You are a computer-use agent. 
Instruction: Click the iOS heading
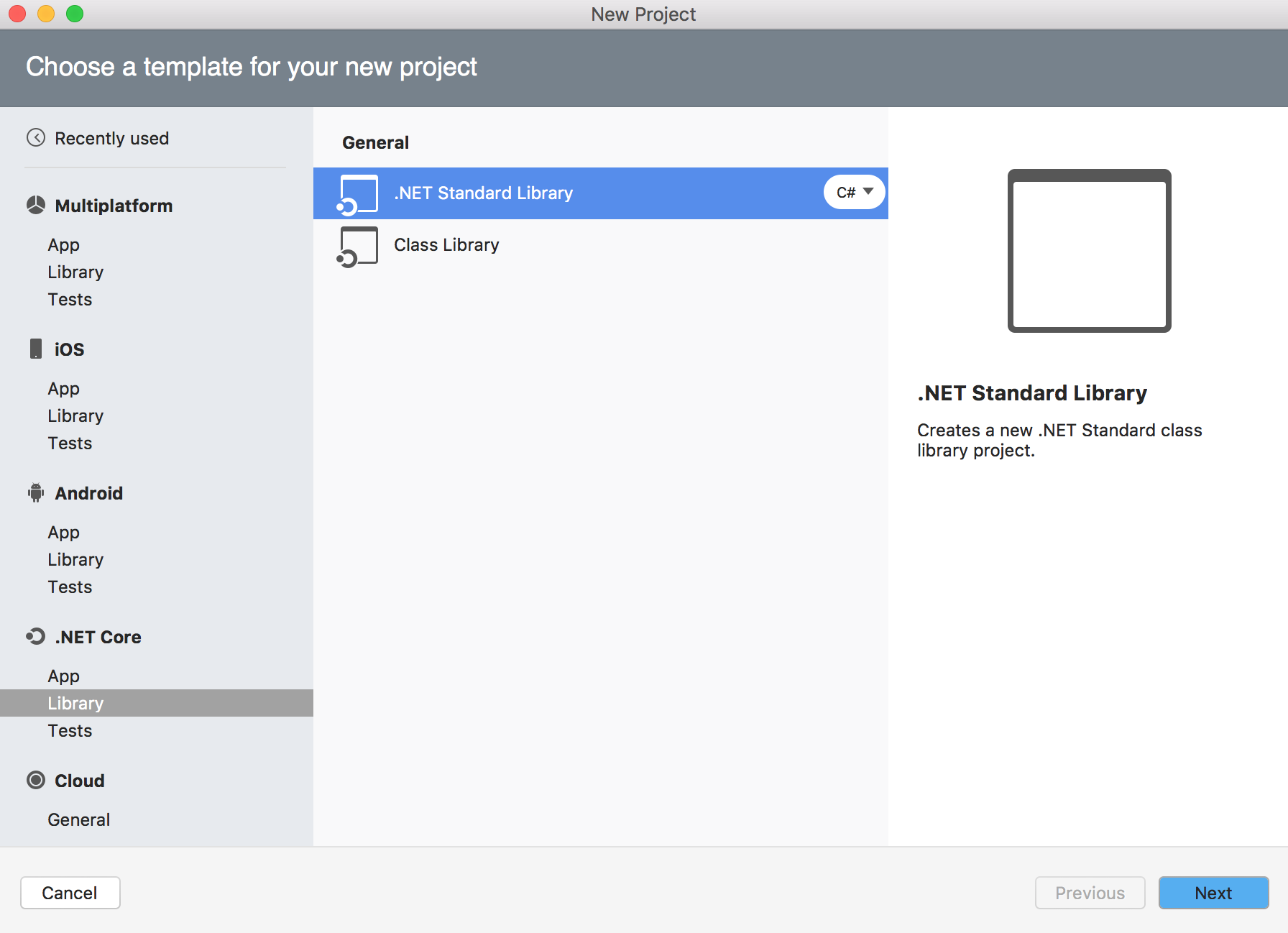point(70,349)
